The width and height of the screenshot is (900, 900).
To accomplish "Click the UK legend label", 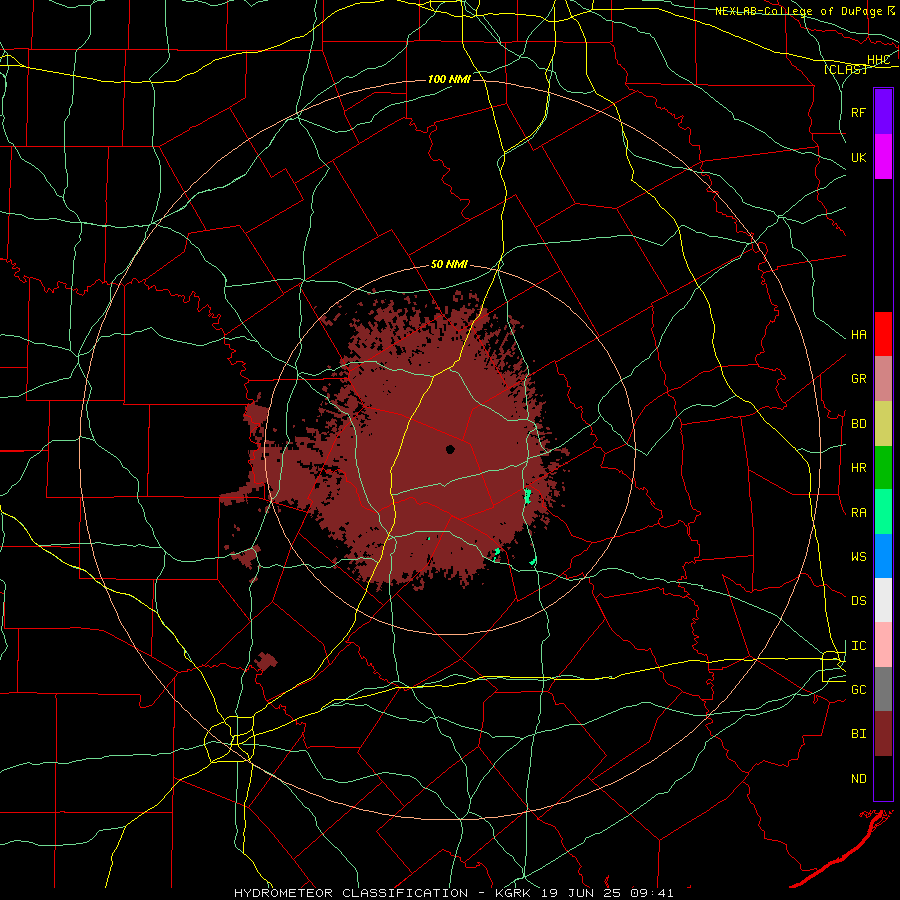I will click(858, 157).
